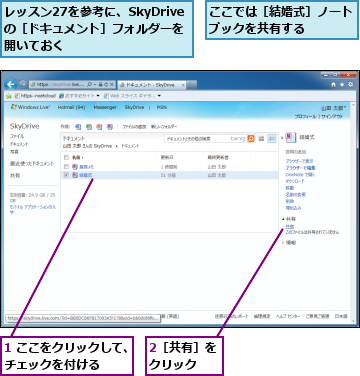Viewport: 360px width, 376px height.
Task: Click the 共有 link under sharing section
Action: click(290, 227)
